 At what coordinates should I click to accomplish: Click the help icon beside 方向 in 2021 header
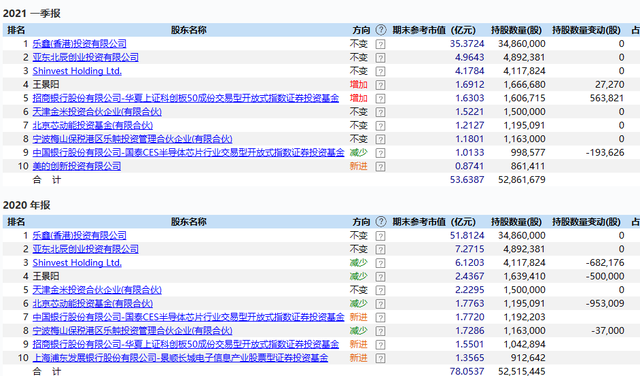(x=380, y=30)
